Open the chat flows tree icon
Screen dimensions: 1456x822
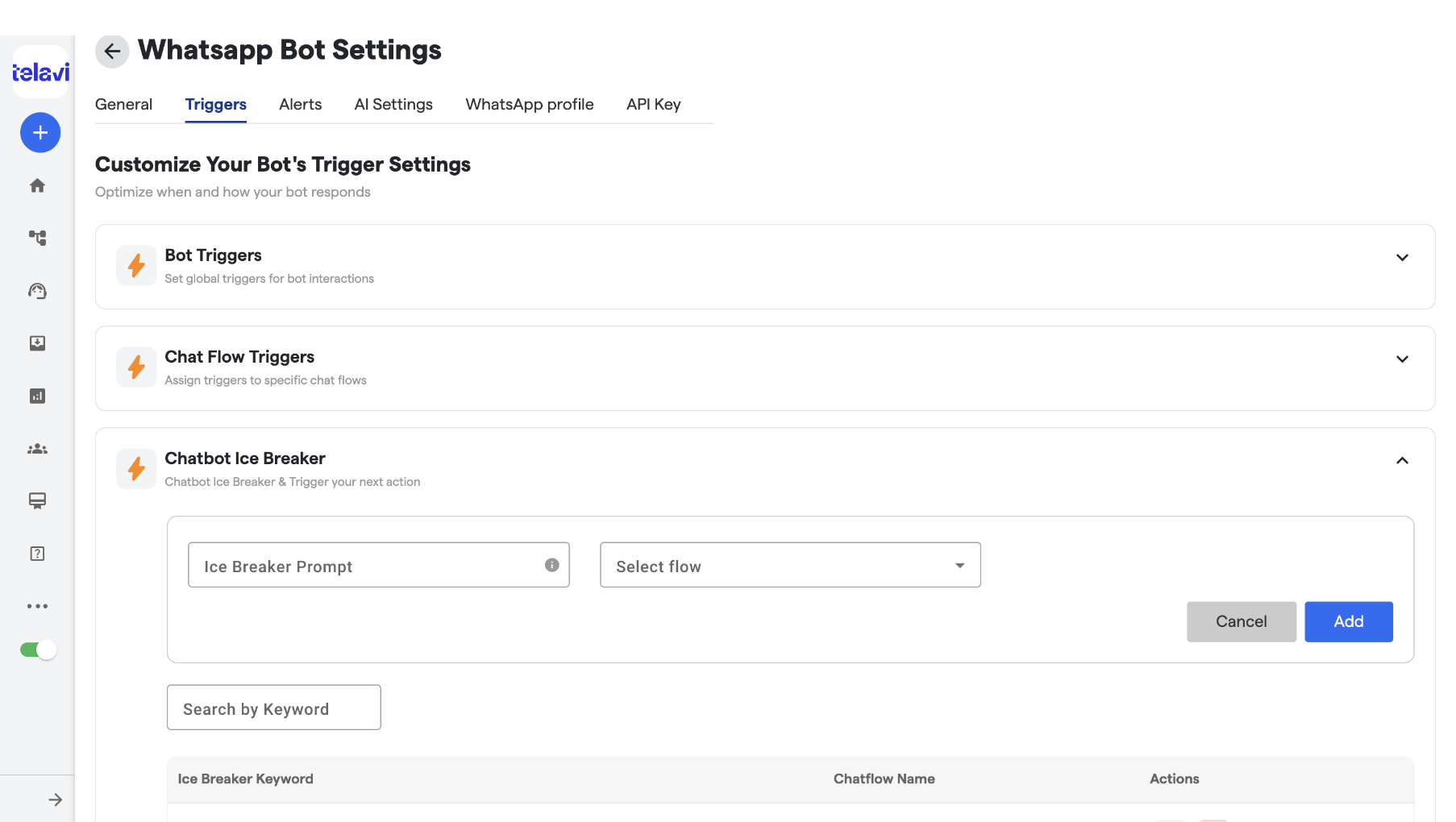pos(37,238)
